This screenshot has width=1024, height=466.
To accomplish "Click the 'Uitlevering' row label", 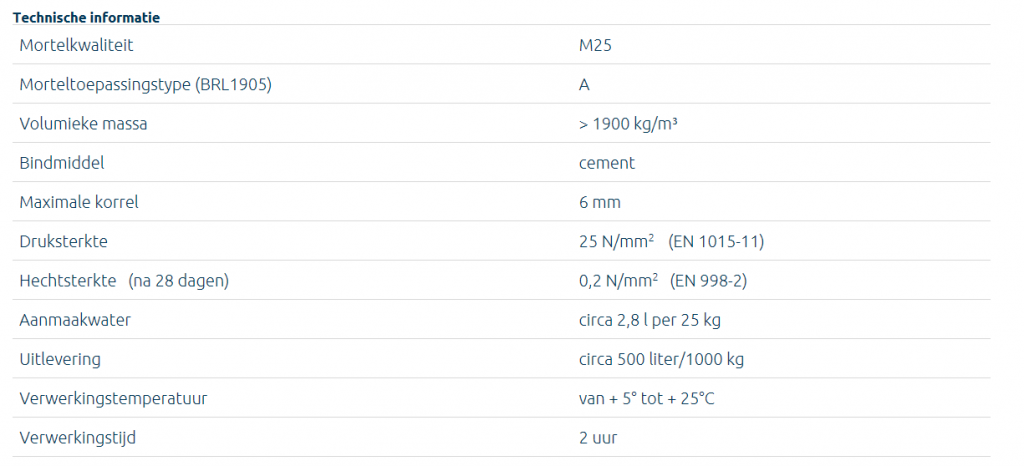I will pos(60,359).
